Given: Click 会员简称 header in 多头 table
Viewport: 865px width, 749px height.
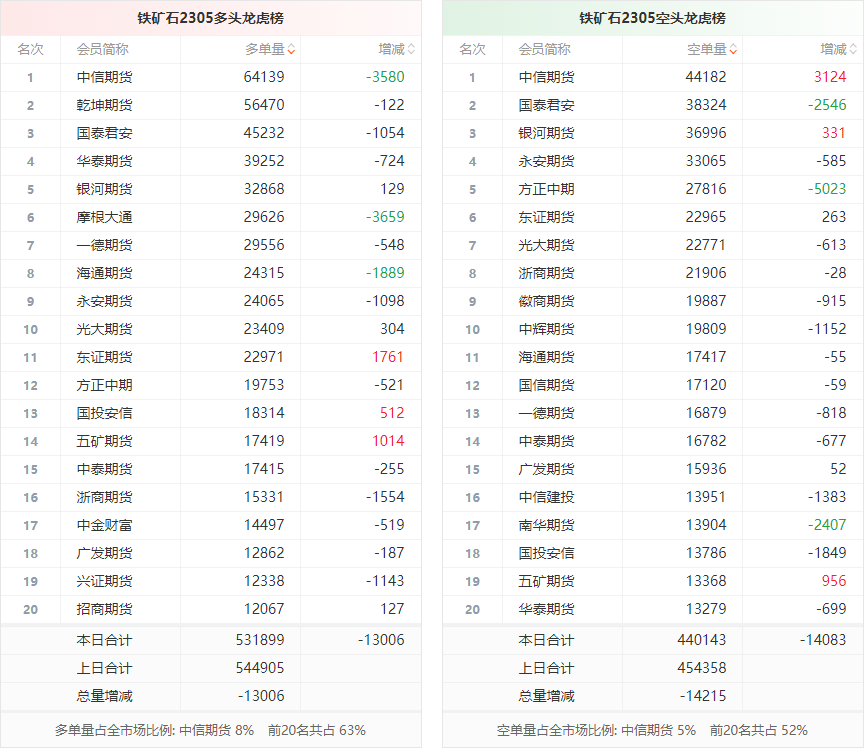Looking at the screenshot, I should coord(102,49).
